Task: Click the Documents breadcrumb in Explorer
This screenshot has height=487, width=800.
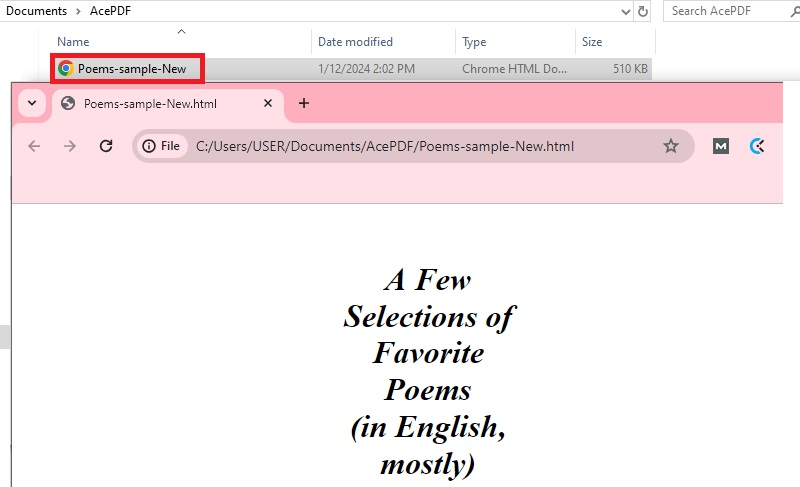Action: pos(36,11)
